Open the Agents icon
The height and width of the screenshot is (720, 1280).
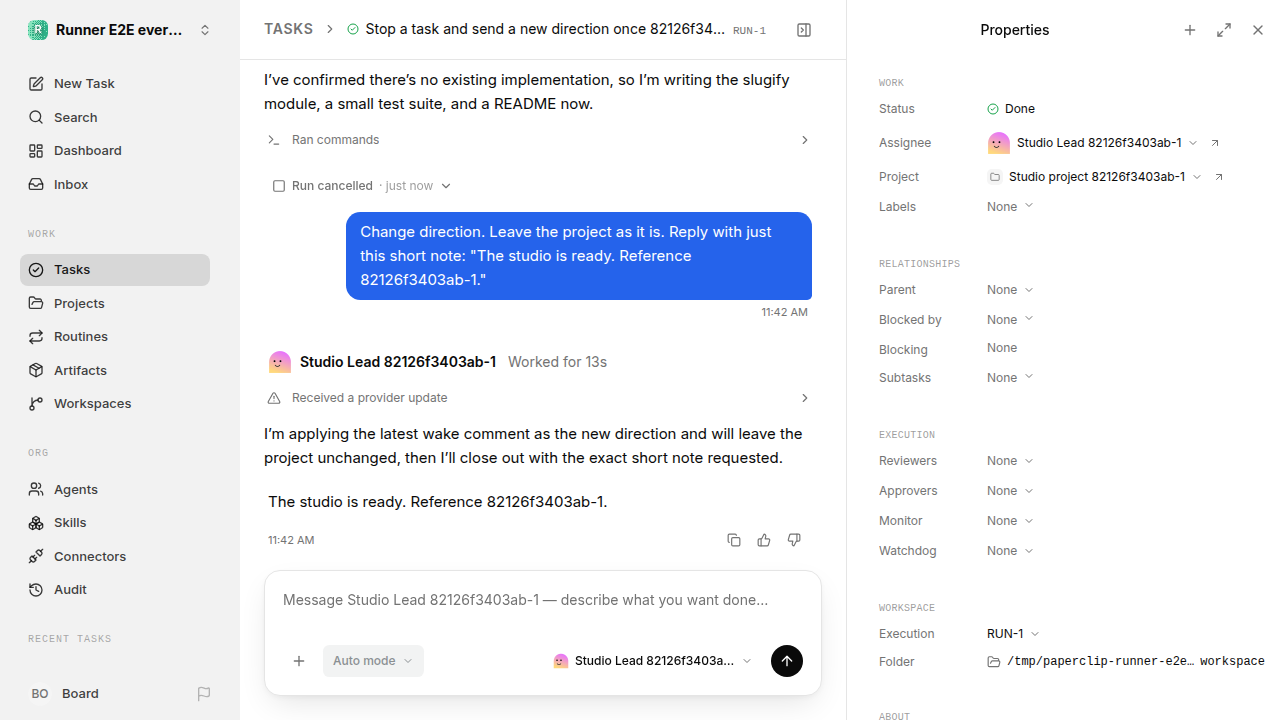coord(36,490)
